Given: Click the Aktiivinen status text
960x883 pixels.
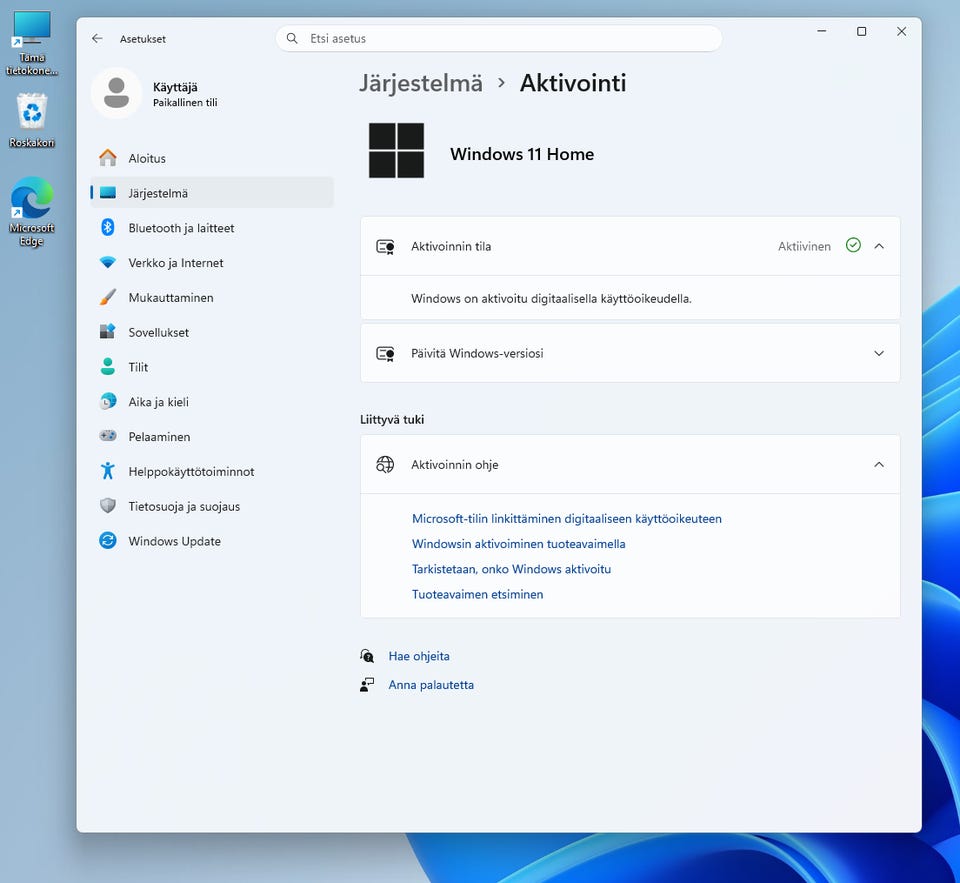Looking at the screenshot, I should pos(804,246).
